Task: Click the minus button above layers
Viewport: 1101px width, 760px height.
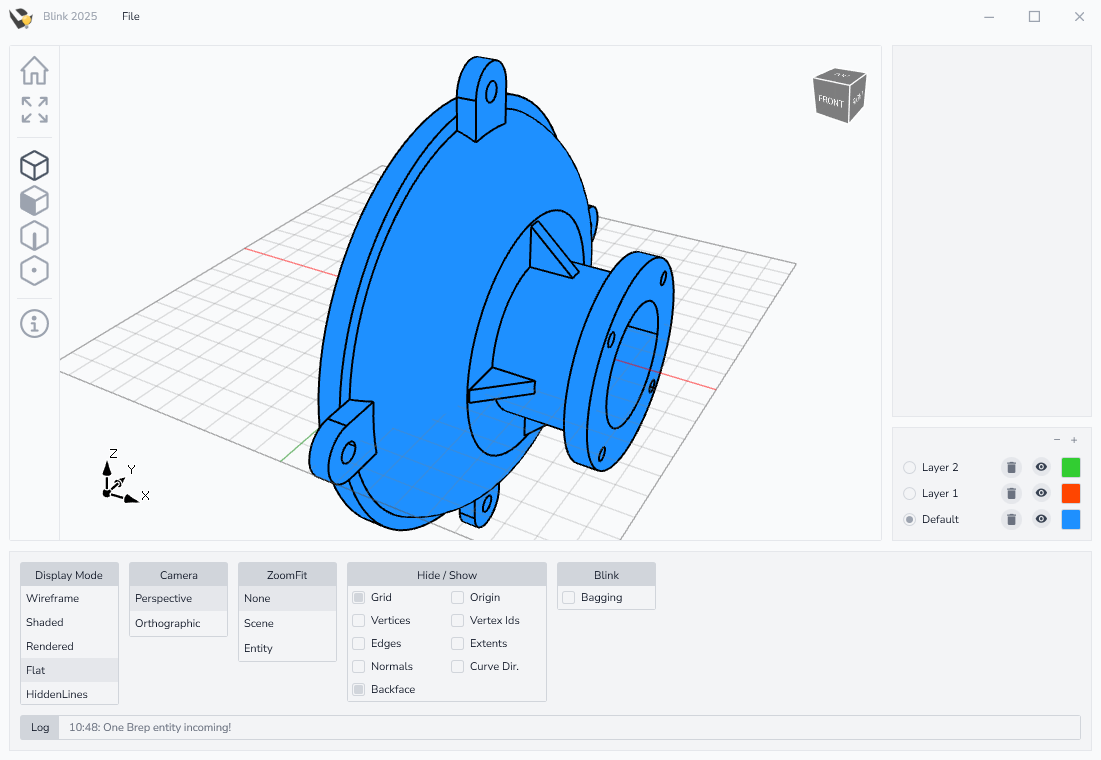Action: 1057,440
